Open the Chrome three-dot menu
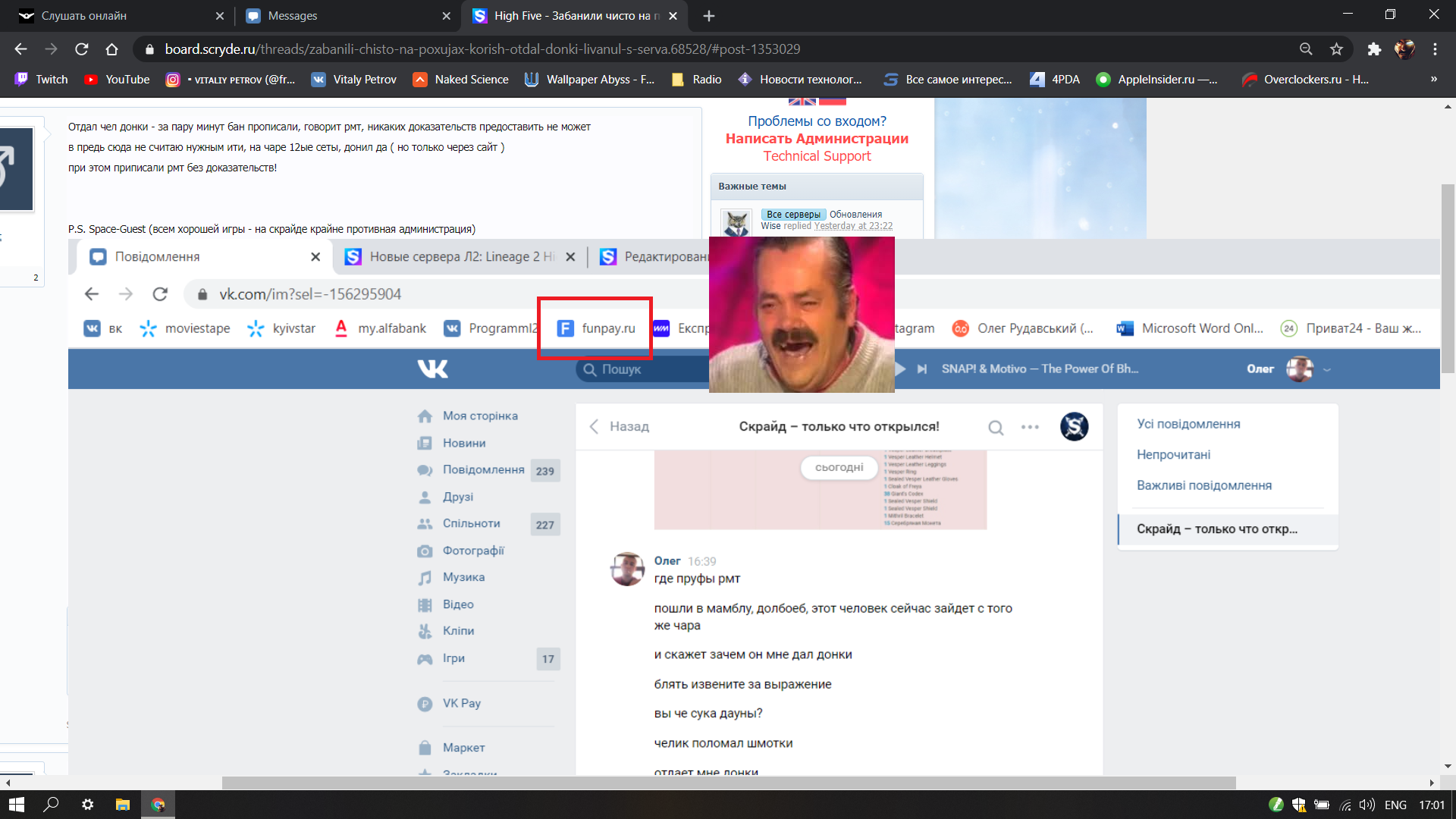The width and height of the screenshot is (1456, 819). pos(1435,49)
